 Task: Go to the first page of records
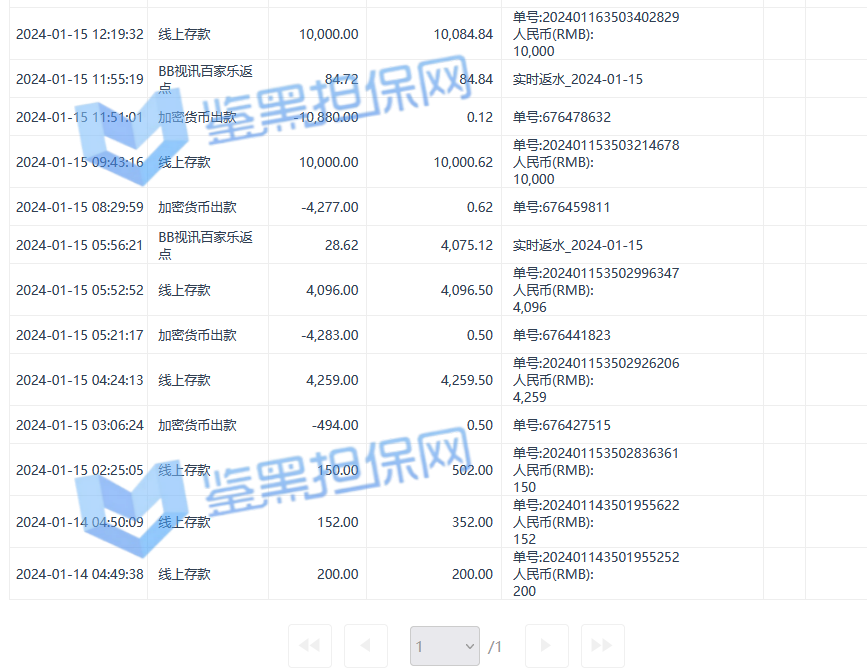(x=310, y=646)
